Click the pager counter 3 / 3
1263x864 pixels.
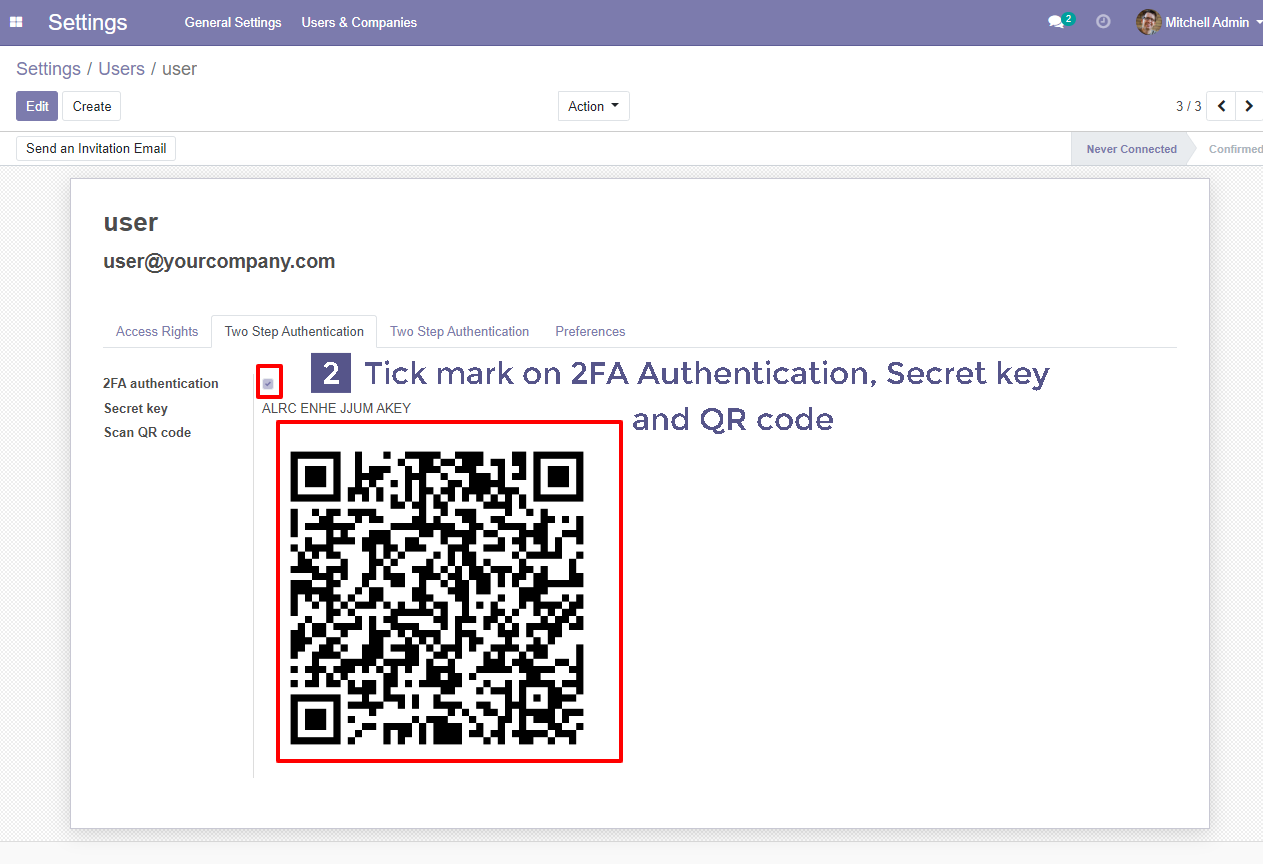[1189, 106]
